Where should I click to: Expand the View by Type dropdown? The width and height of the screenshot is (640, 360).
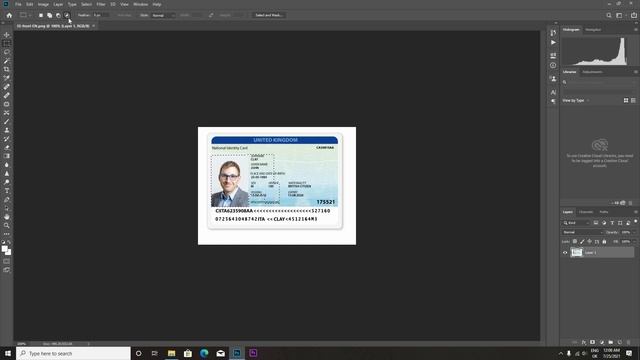[576, 100]
